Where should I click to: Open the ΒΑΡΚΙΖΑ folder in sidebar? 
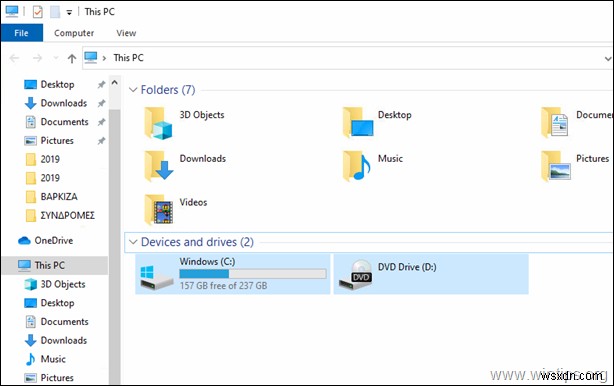52,197
